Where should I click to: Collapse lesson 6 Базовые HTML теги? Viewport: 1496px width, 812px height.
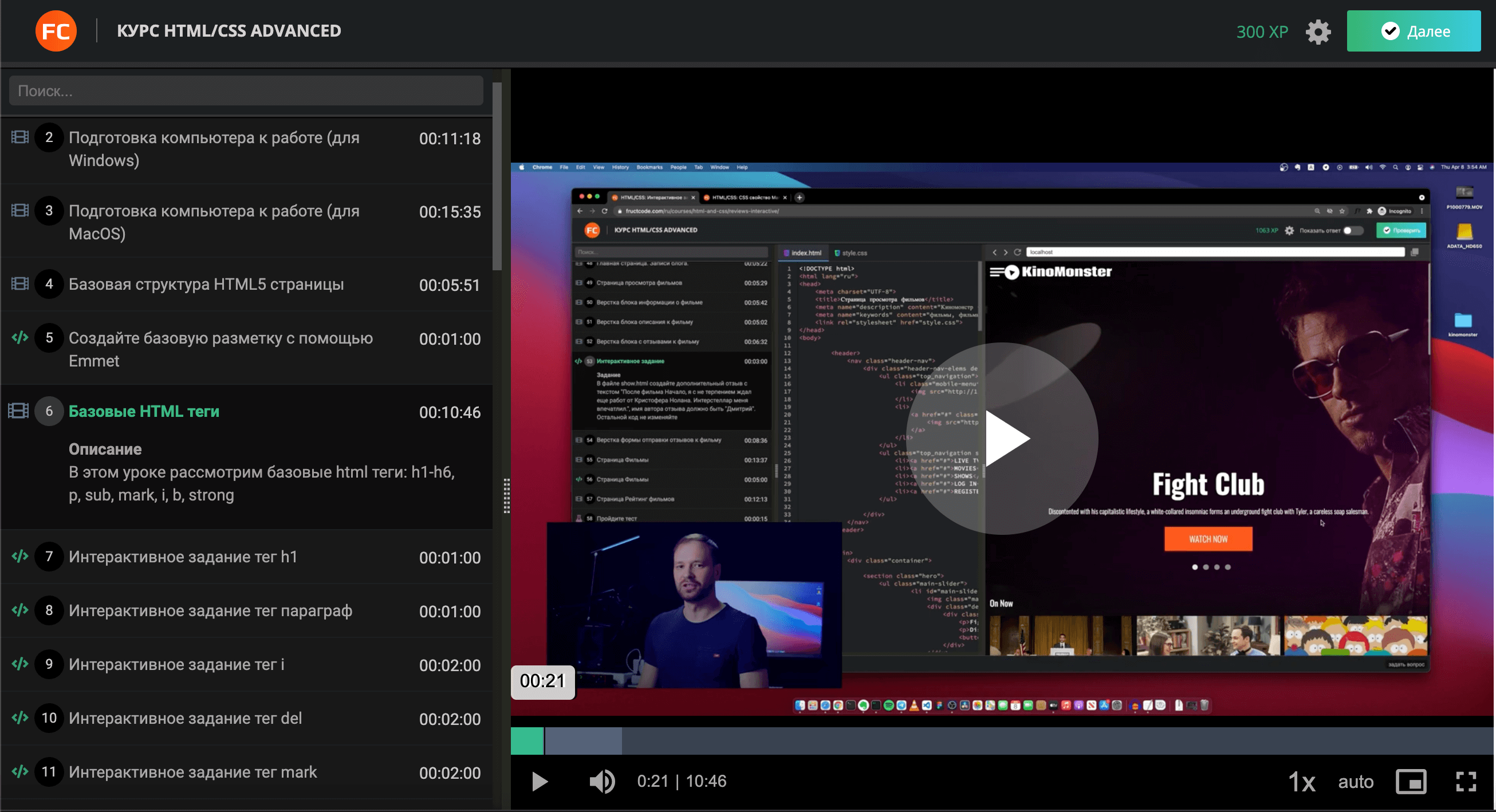tap(246, 411)
